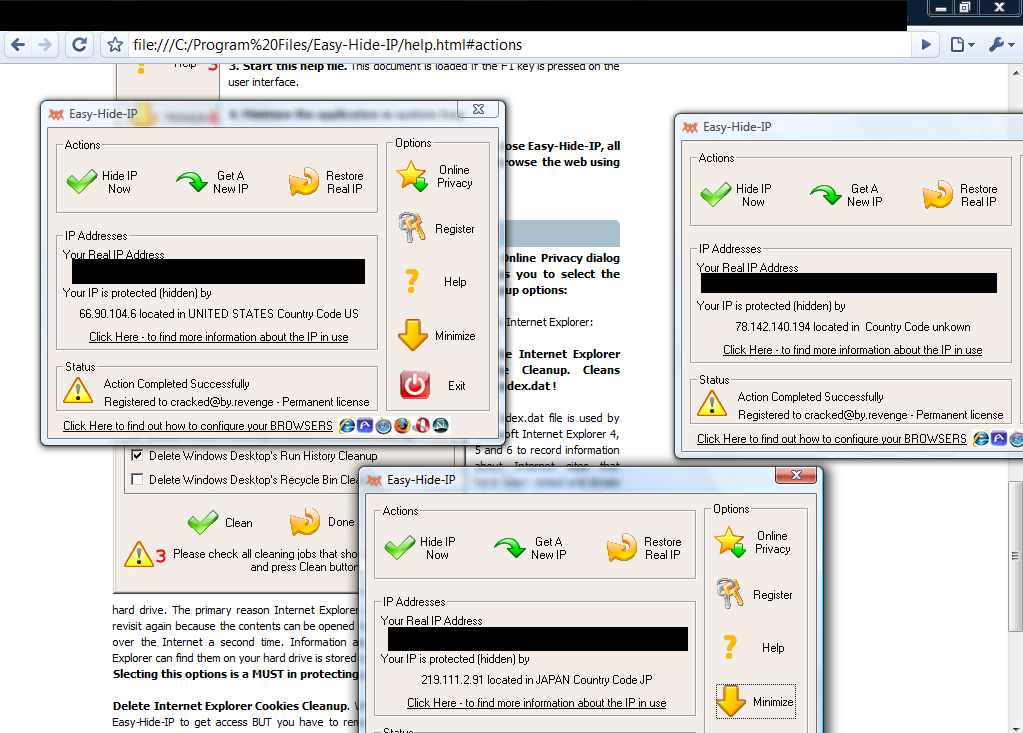Click Minimize down-arrow in bottom Easy-Hide-IP window

point(731,701)
